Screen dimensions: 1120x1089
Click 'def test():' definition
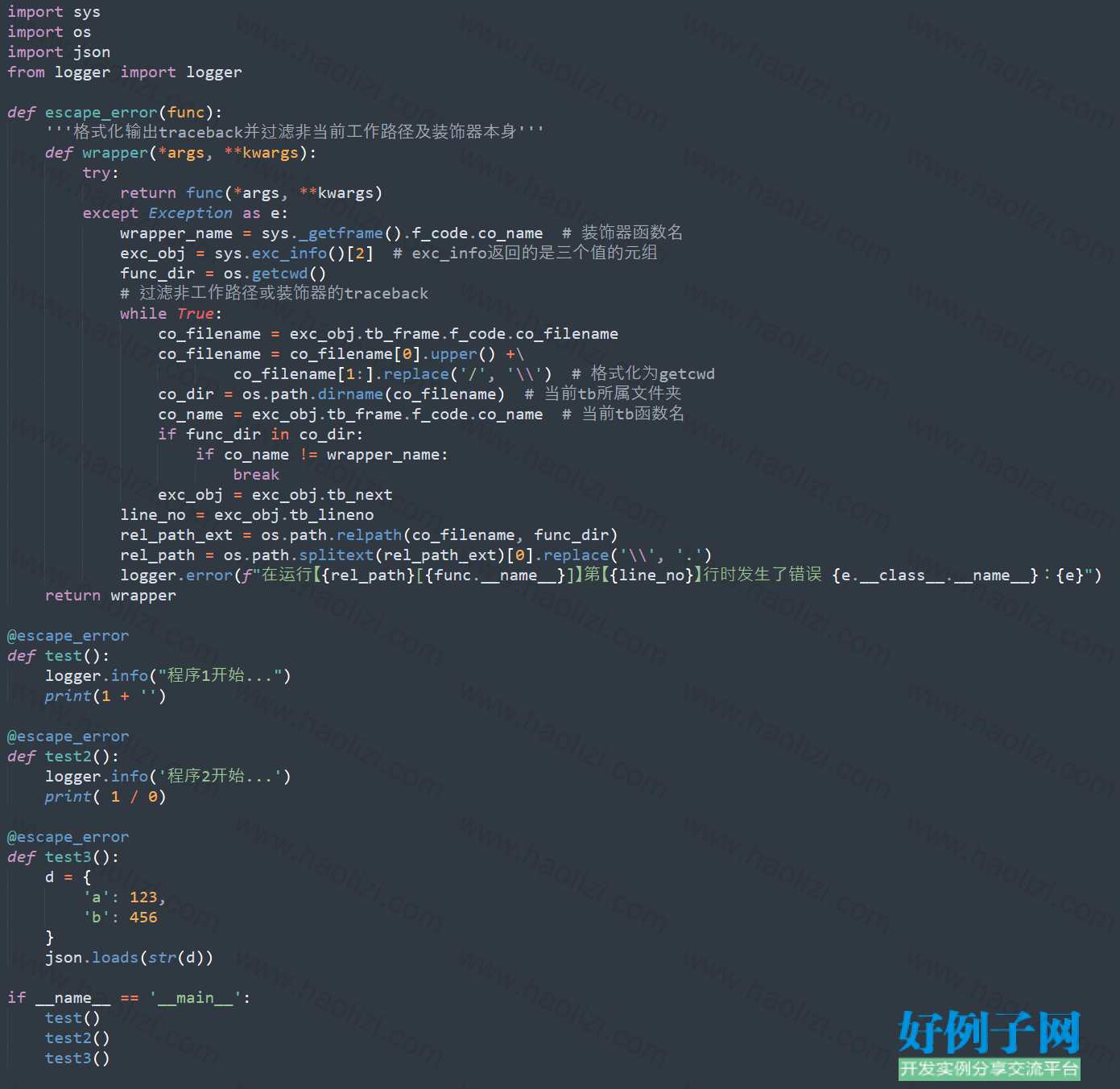(x=59, y=656)
